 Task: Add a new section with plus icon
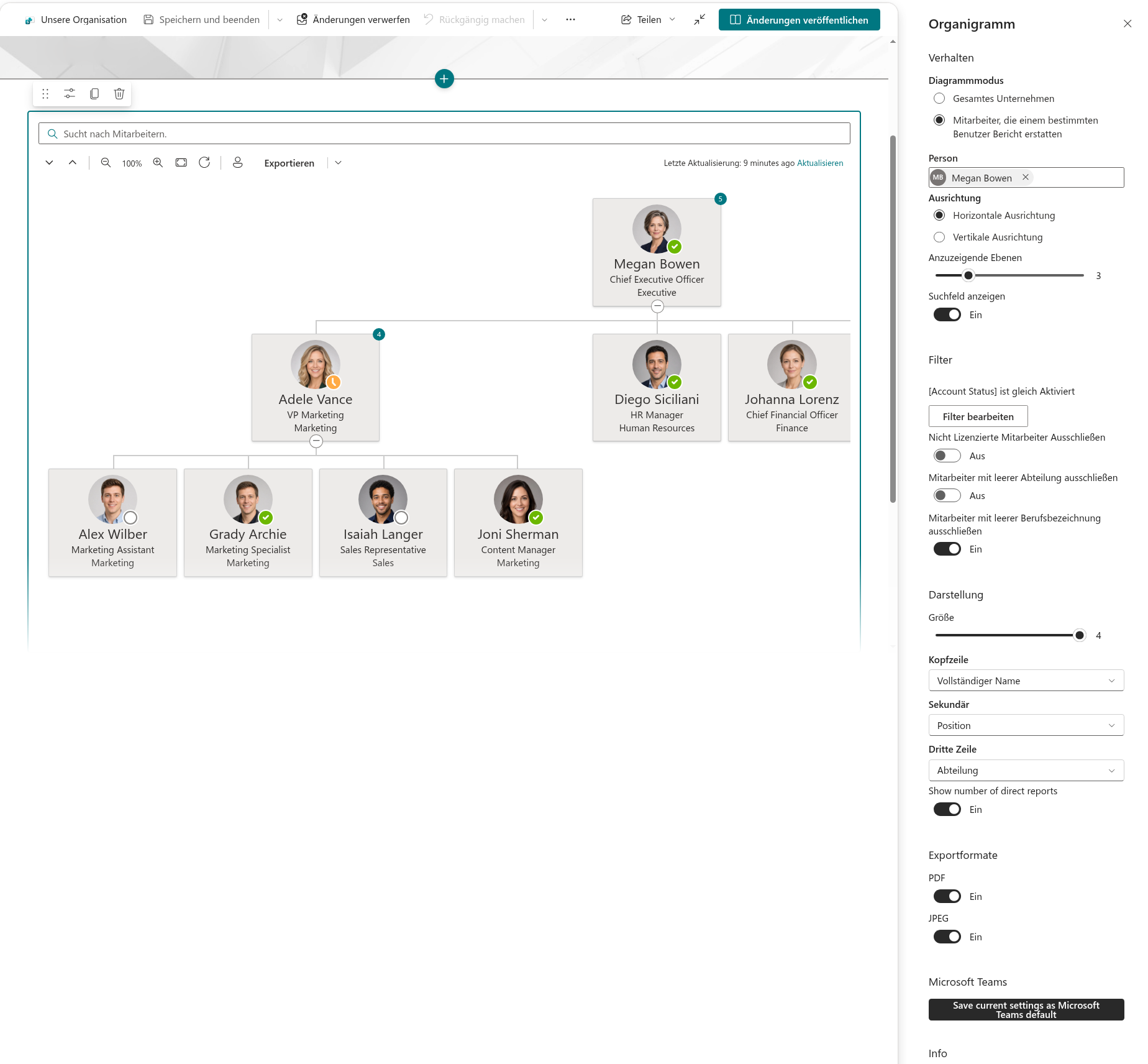[x=444, y=79]
